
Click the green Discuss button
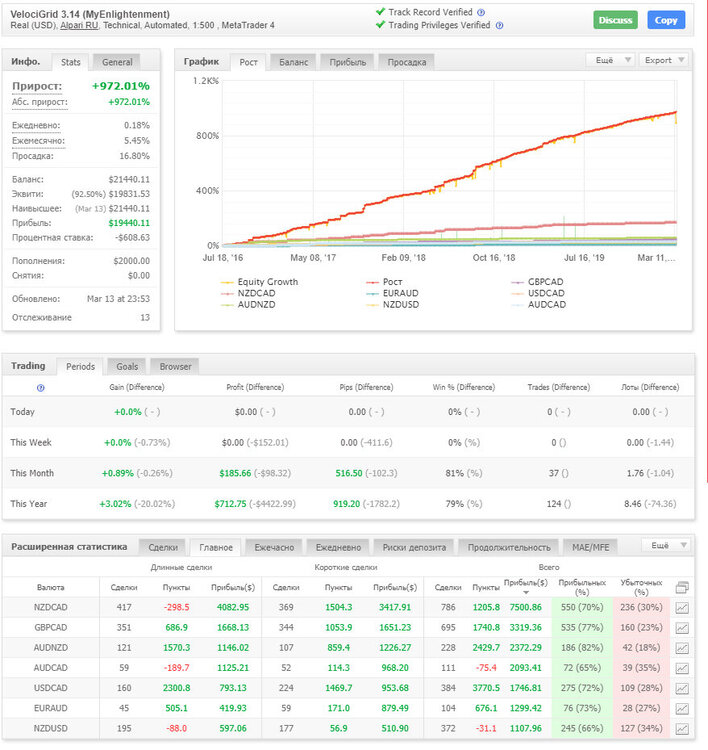coord(615,20)
